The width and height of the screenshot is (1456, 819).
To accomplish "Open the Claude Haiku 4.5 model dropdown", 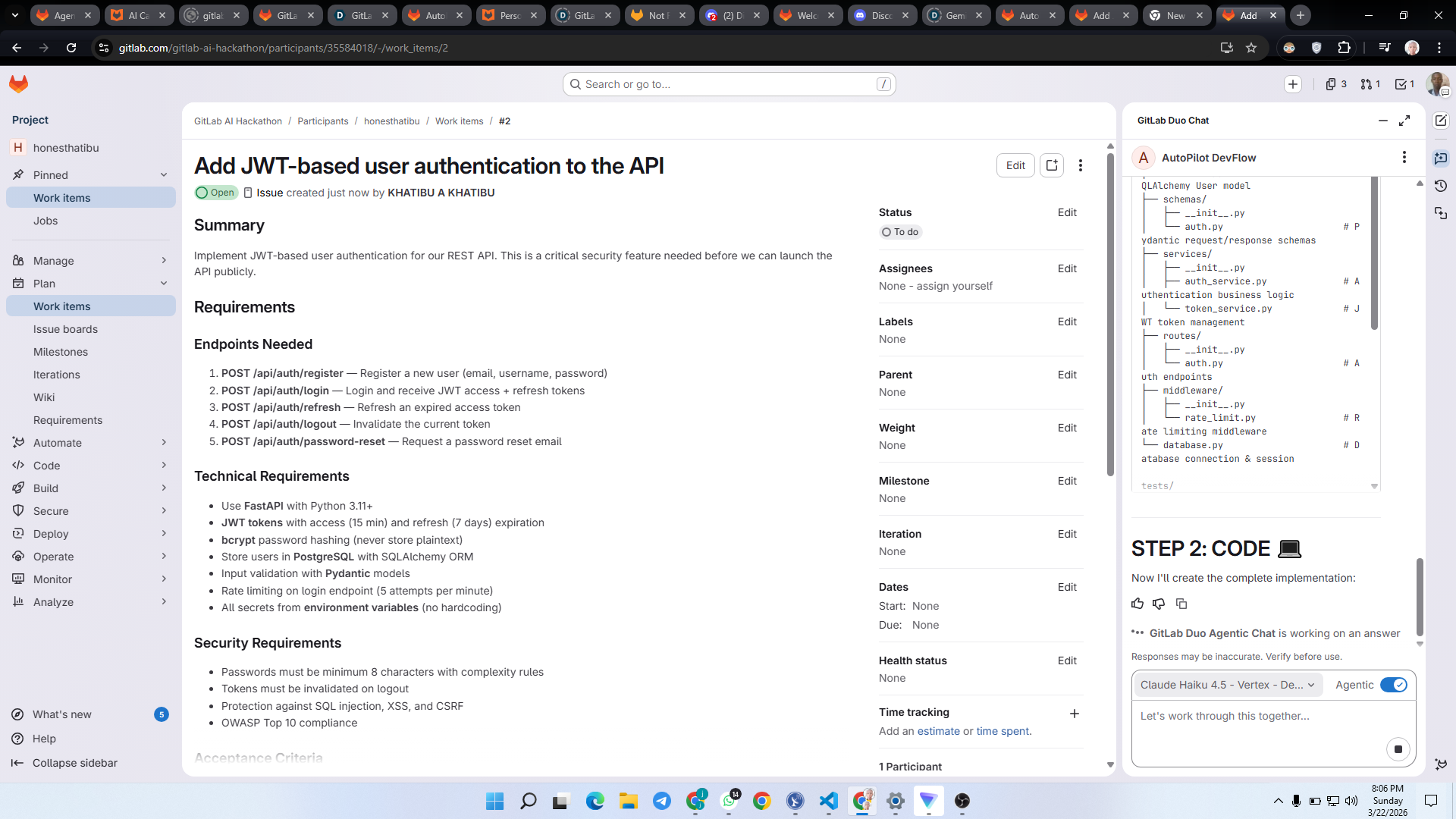I will (1227, 685).
